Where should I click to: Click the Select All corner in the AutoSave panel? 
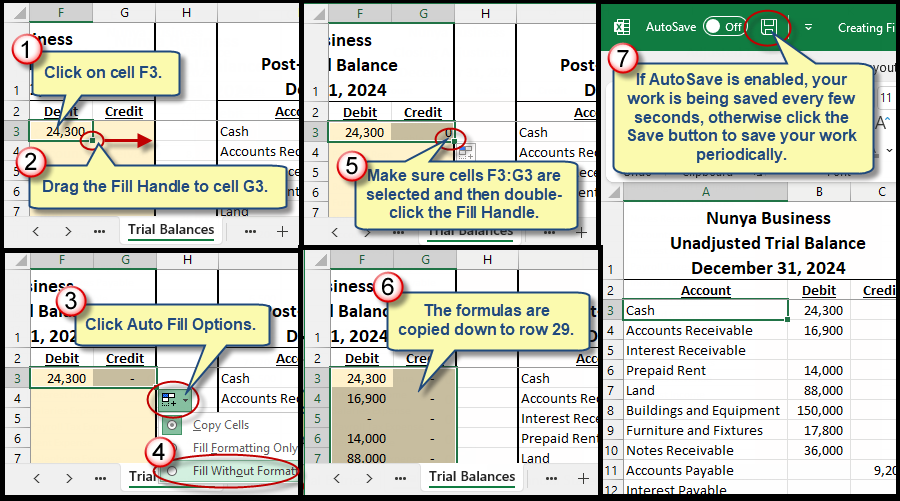coord(614,192)
